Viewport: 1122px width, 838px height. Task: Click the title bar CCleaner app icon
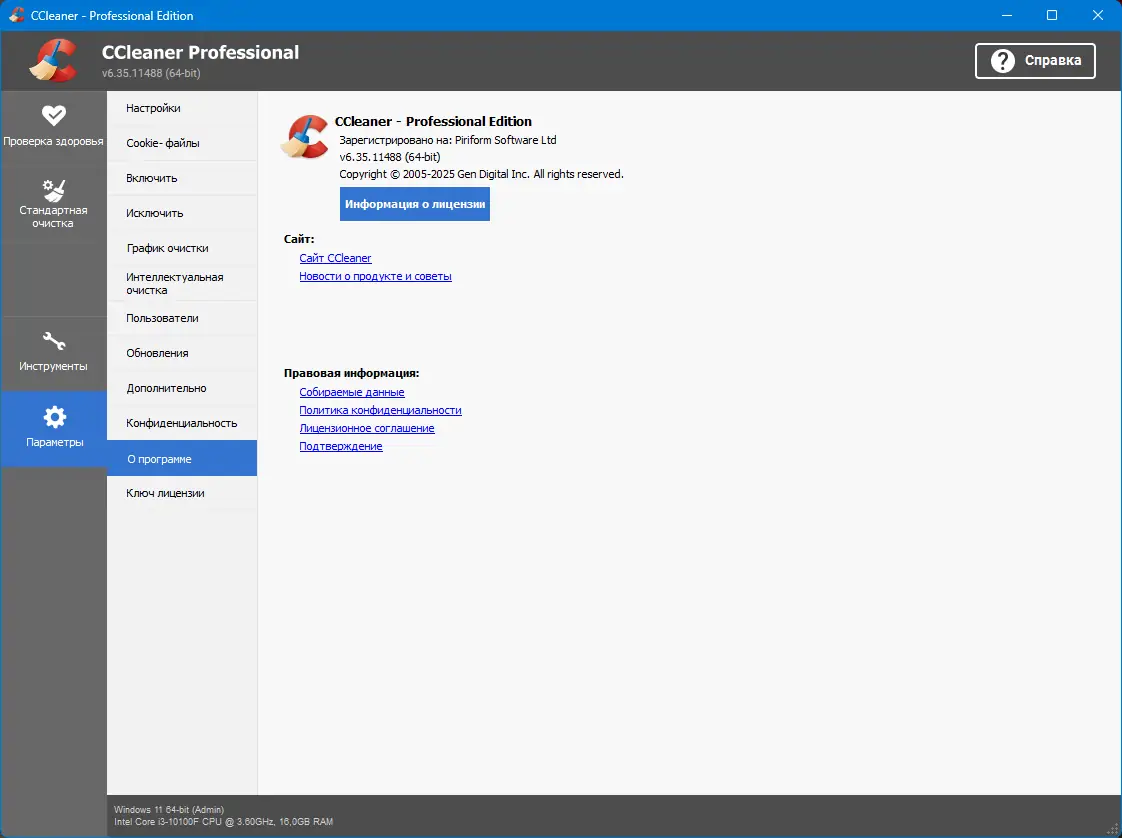pos(16,15)
